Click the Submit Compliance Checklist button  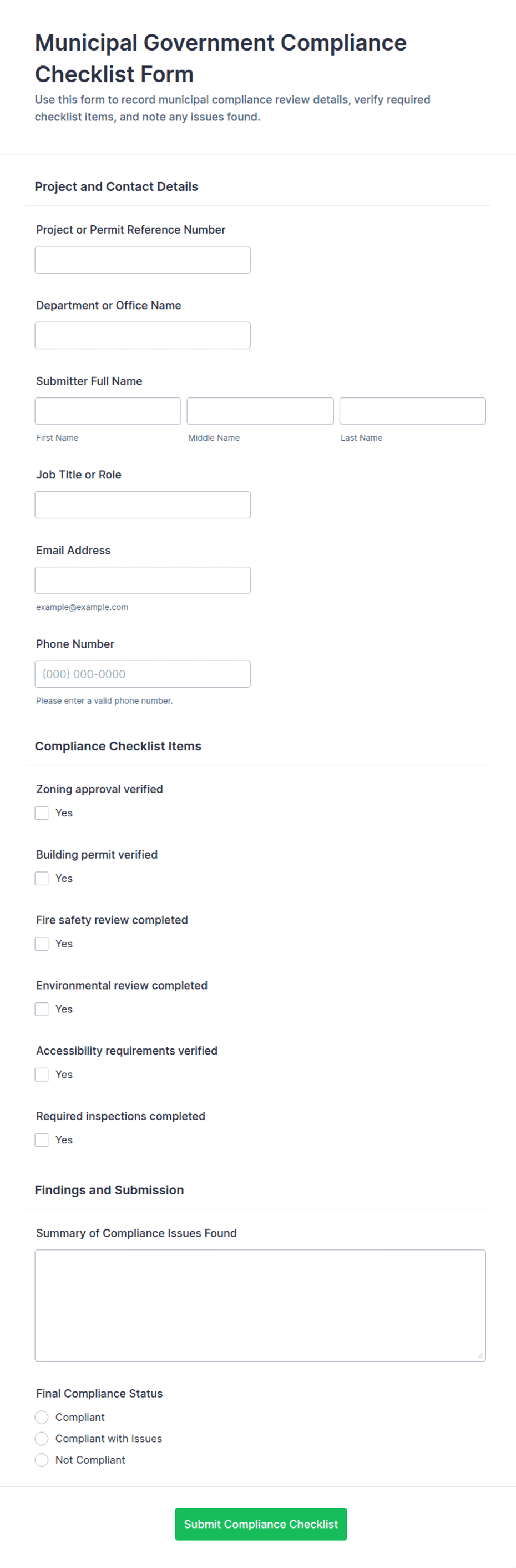260,1524
